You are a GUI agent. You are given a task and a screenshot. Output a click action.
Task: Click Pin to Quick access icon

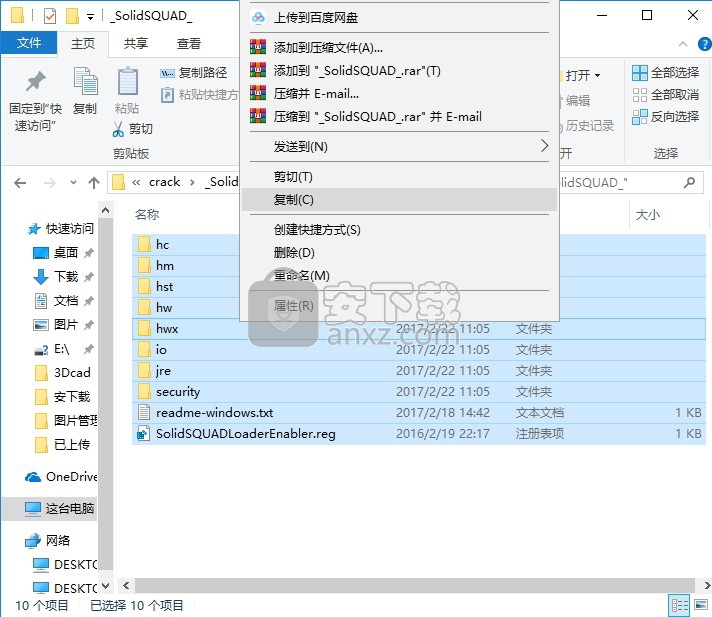(x=35, y=82)
